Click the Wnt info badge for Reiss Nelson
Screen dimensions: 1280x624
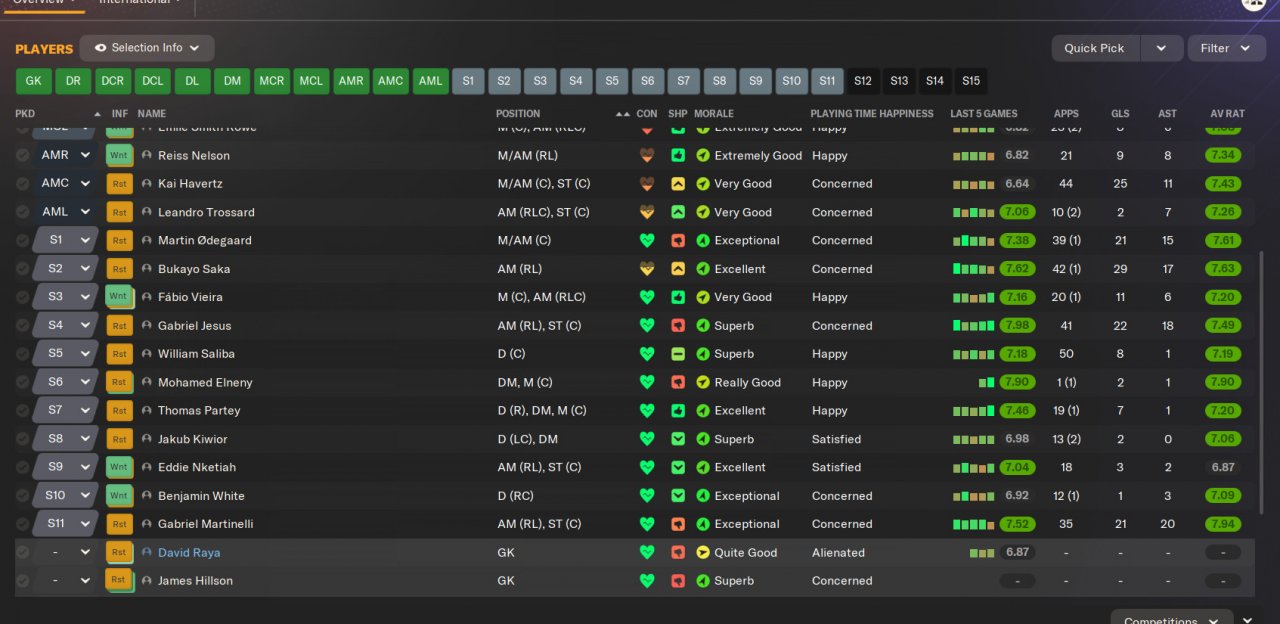point(119,155)
